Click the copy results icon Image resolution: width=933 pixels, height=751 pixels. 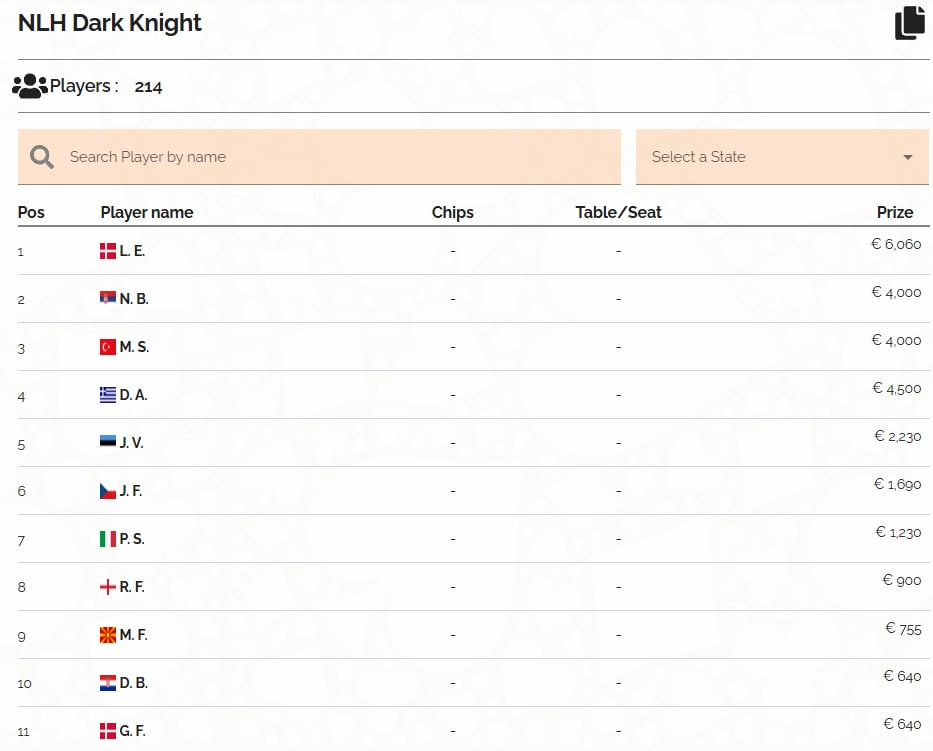coord(909,23)
